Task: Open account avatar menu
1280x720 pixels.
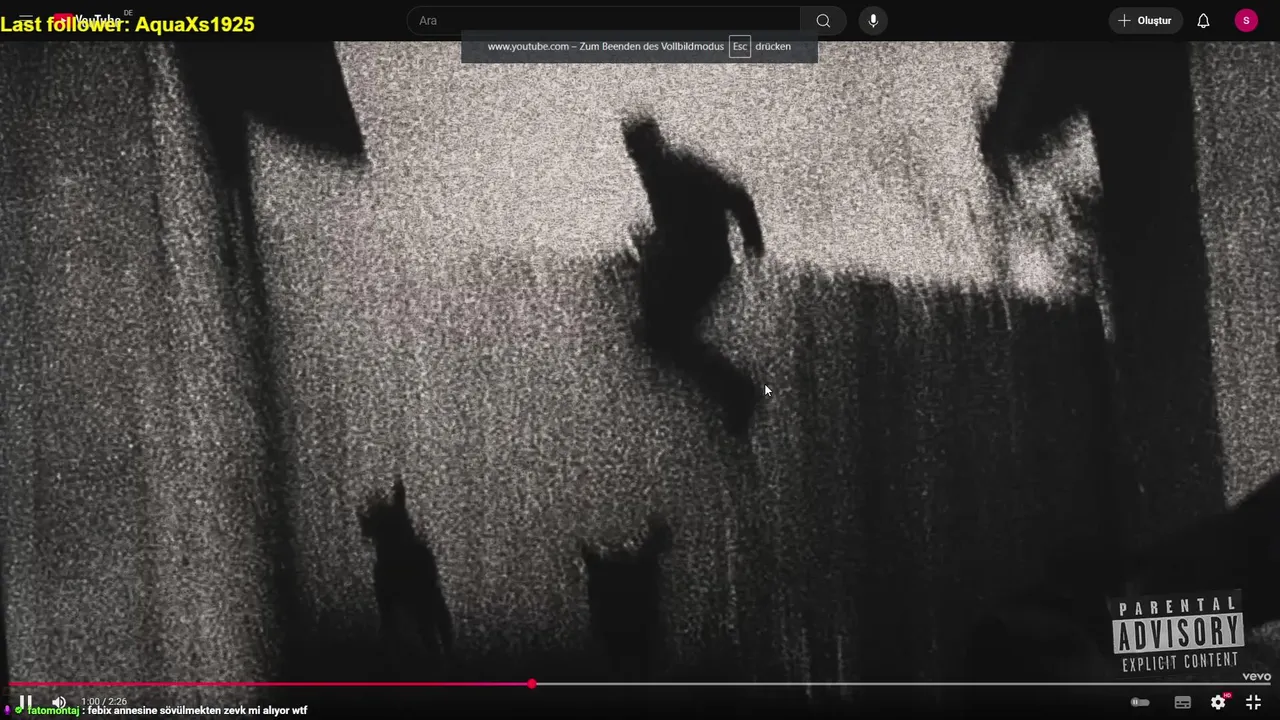Action: pos(1246,20)
